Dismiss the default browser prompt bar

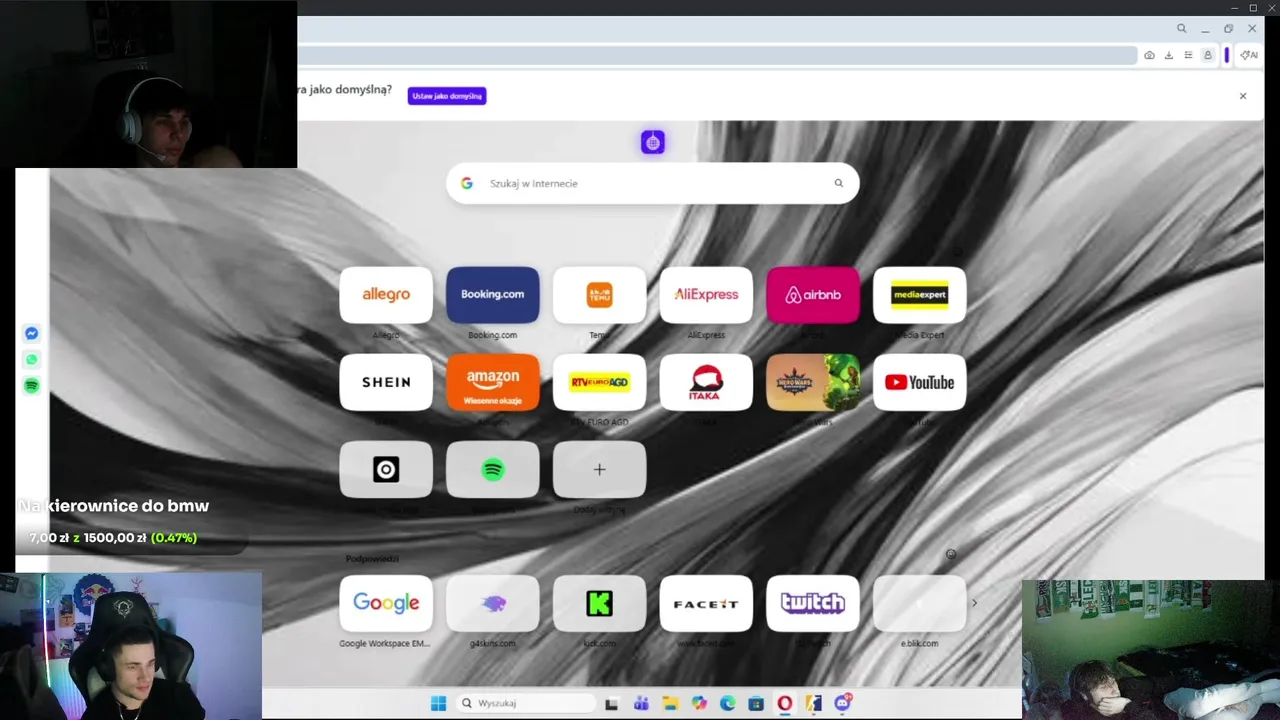pyautogui.click(x=1243, y=96)
